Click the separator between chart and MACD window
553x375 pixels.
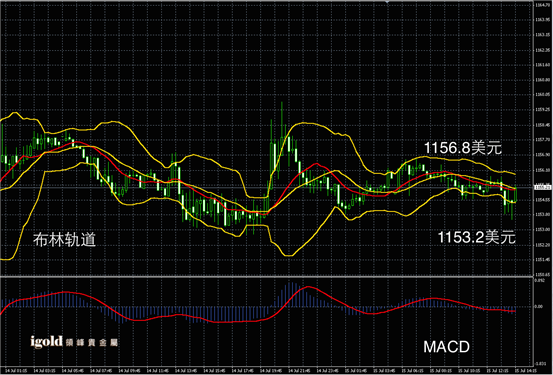click(x=266, y=277)
